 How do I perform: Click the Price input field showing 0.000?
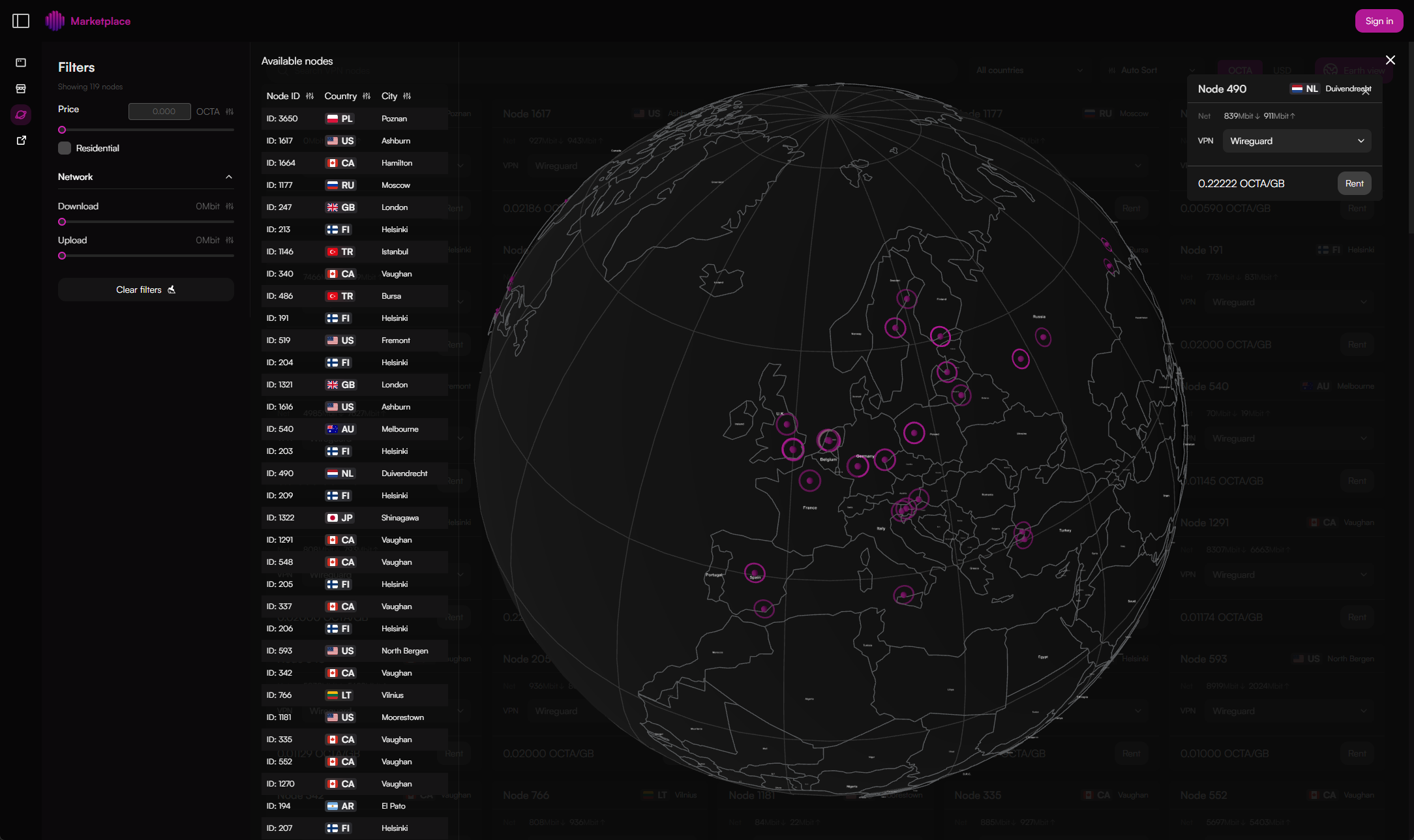159,111
